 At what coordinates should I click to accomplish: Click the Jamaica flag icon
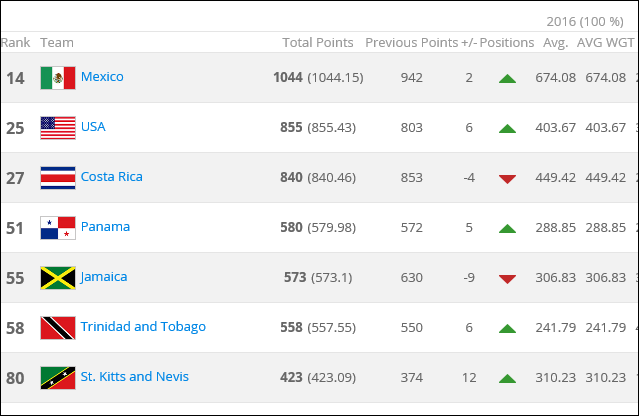coord(58,278)
